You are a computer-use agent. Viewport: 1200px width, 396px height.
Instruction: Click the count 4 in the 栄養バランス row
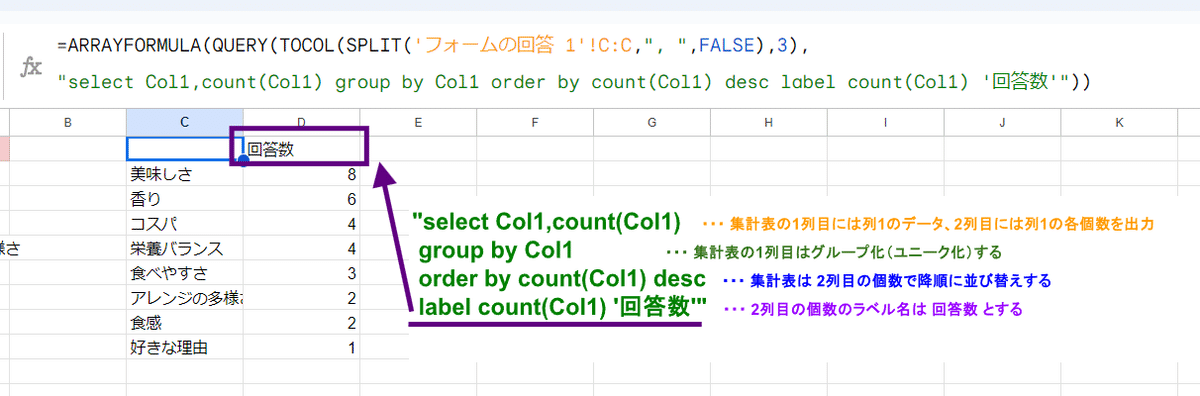[x=301, y=249]
